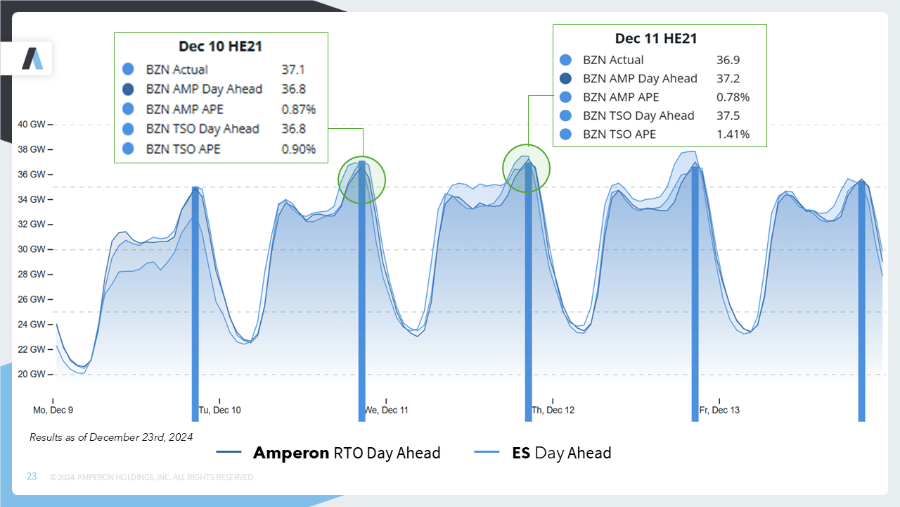Click BZN TSO APE dot in Dec 11 tooltip
900x507 pixels.
[x=565, y=134]
